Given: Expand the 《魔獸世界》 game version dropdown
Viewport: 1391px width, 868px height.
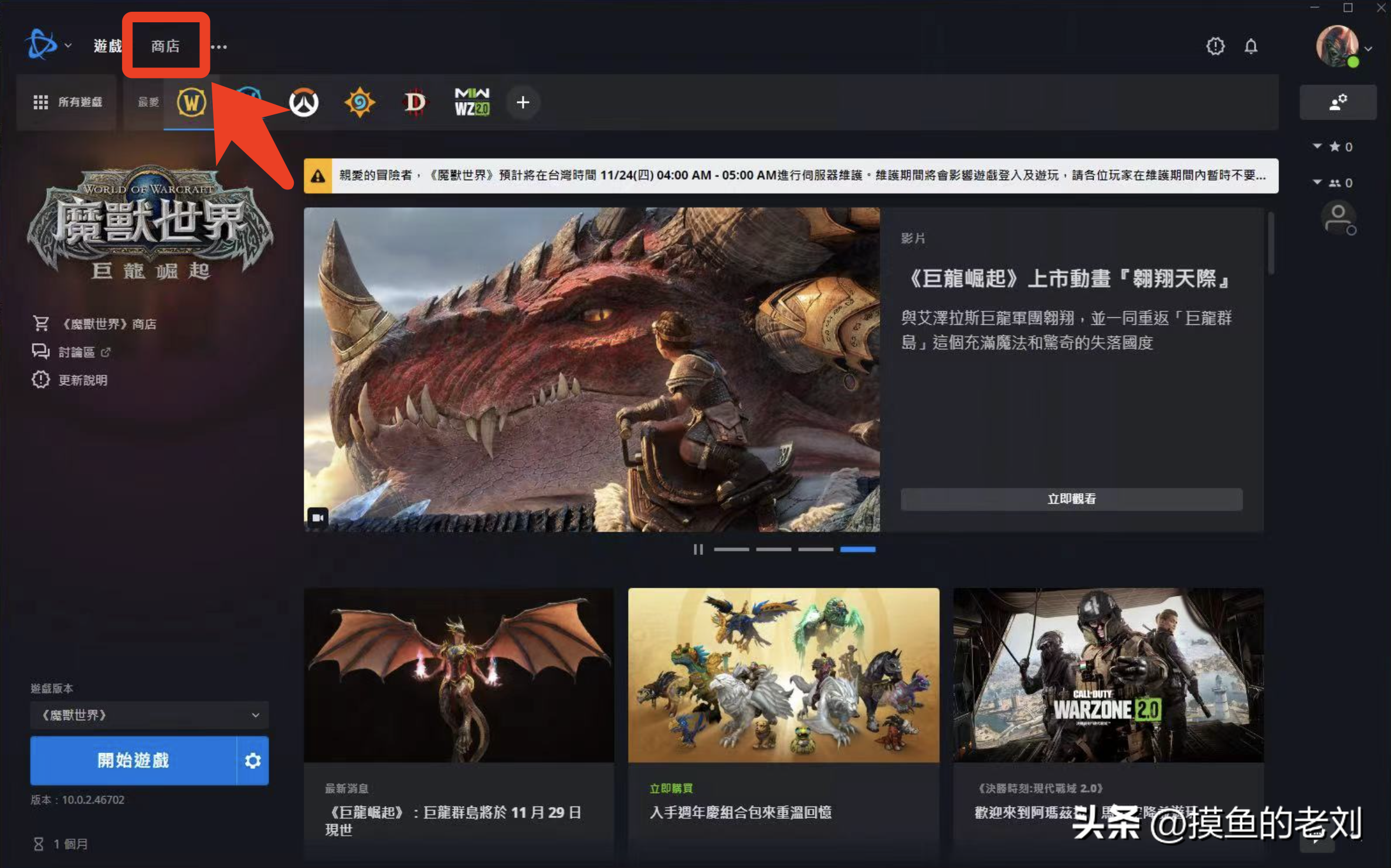Looking at the screenshot, I should (x=150, y=715).
